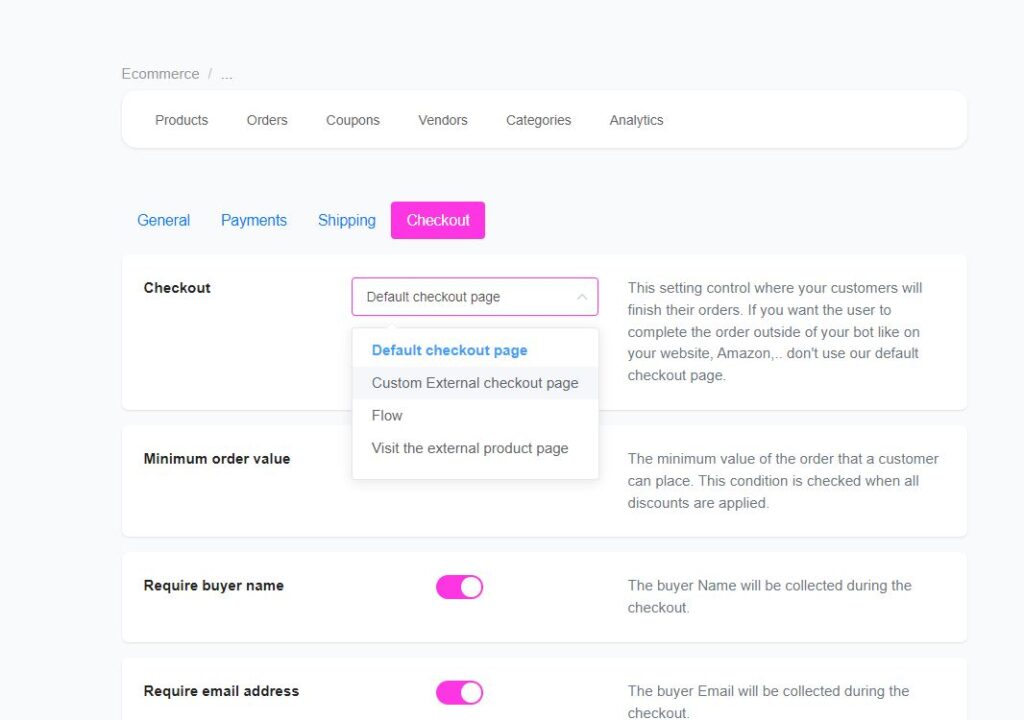
Task: Choose Default checkout page option
Action: pyautogui.click(x=475, y=350)
